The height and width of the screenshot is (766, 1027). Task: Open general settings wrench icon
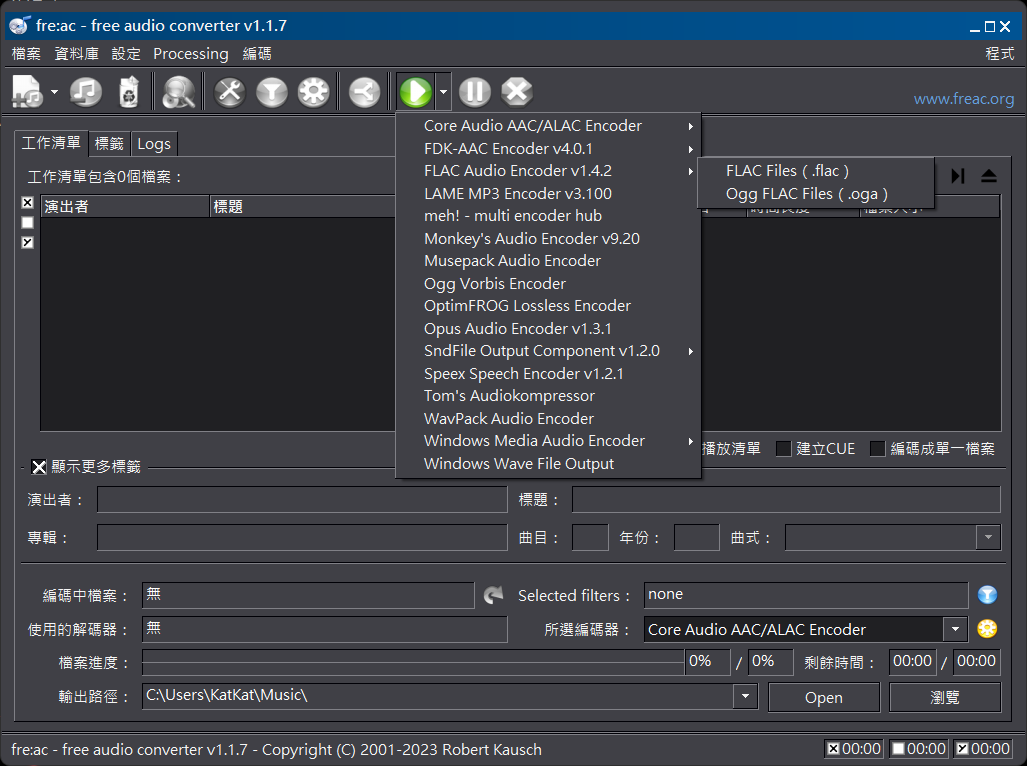230,92
